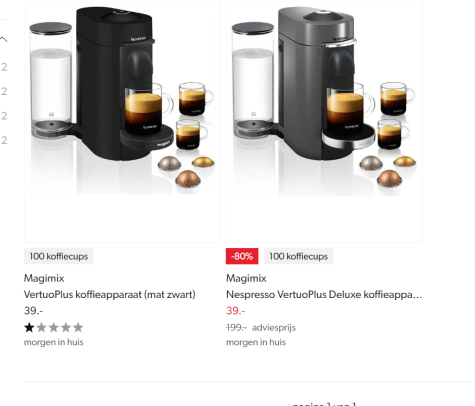Select the middle gray star in the rating
Image resolution: width=475 pixels, height=406 pixels.
(54, 327)
